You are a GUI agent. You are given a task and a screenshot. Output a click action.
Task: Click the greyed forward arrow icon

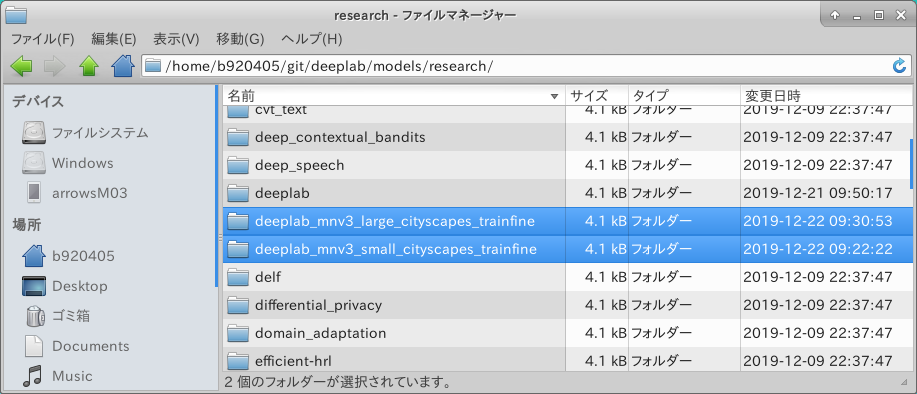[55, 67]
